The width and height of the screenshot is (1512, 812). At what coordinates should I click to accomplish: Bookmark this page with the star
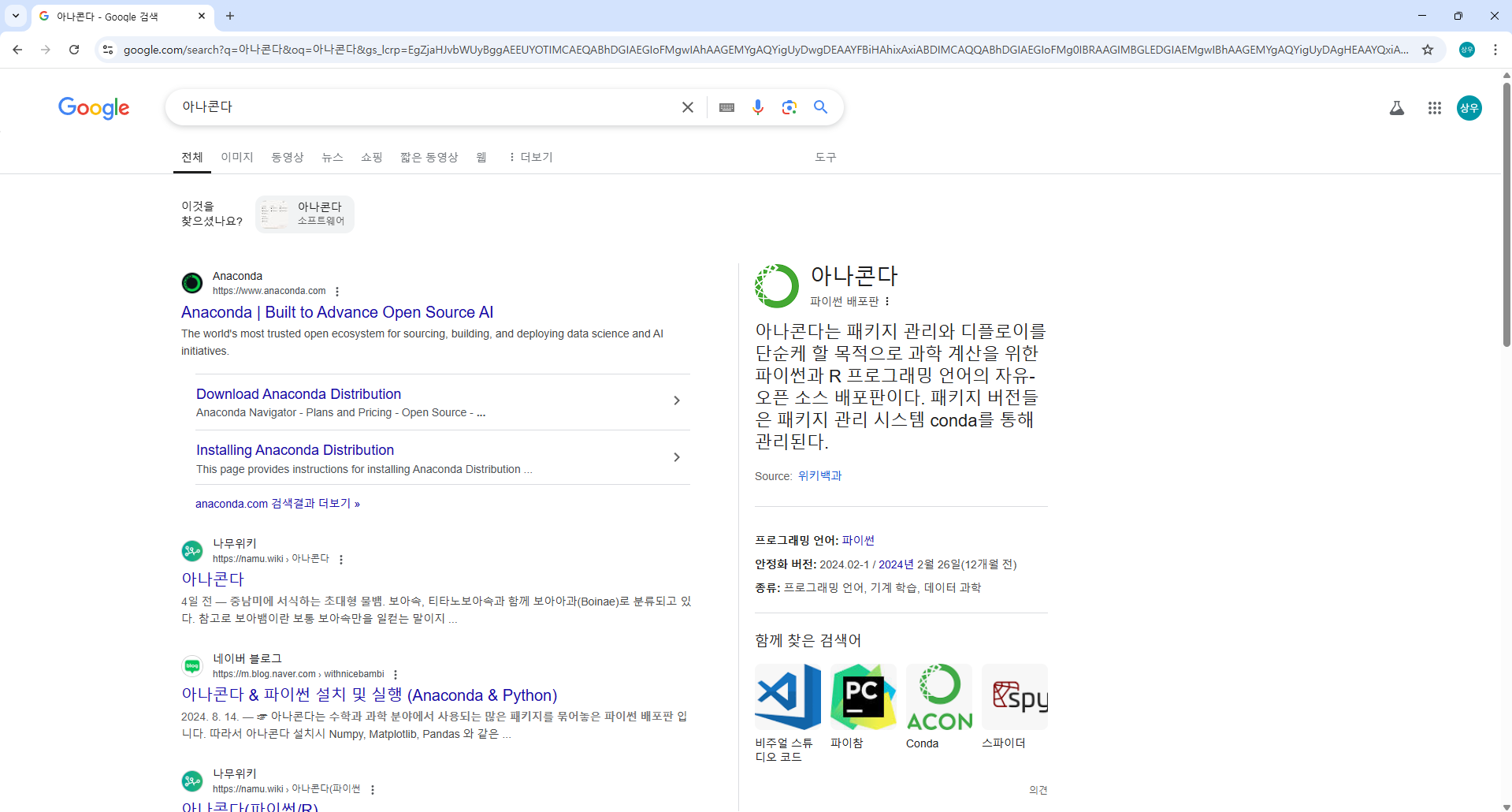point(1428,50)
